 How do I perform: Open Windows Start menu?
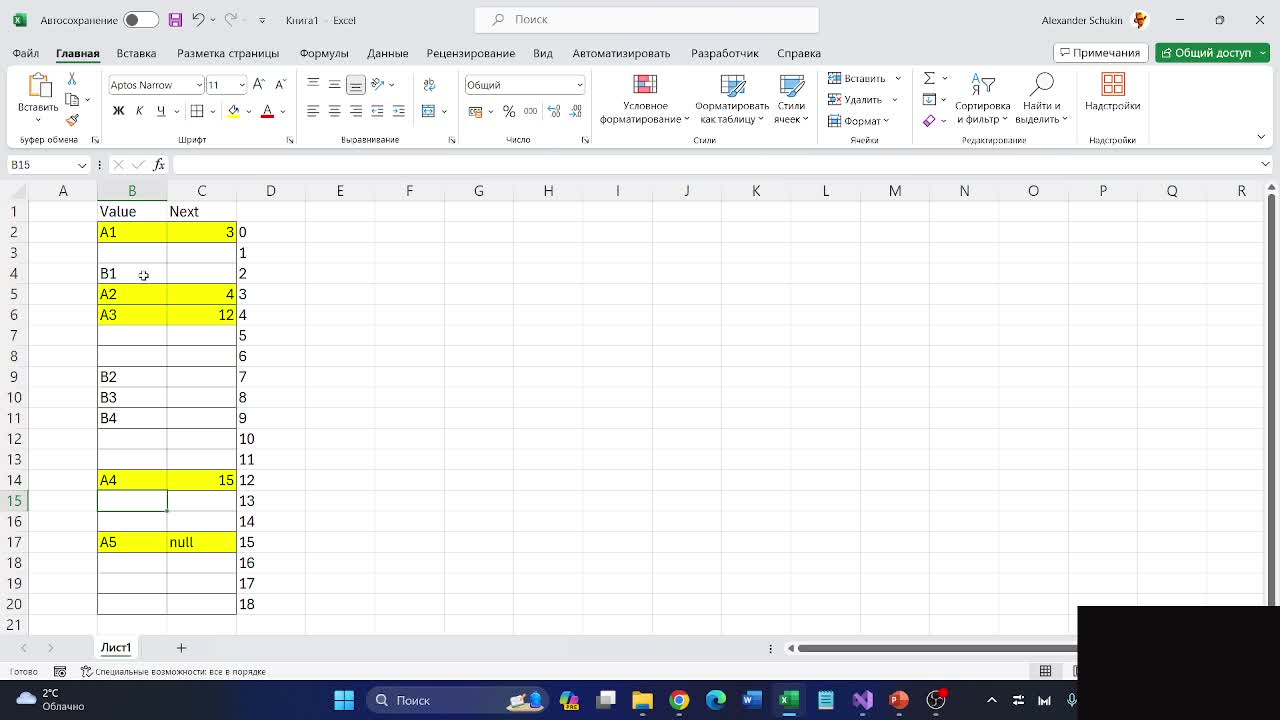(x=344, y=700)
